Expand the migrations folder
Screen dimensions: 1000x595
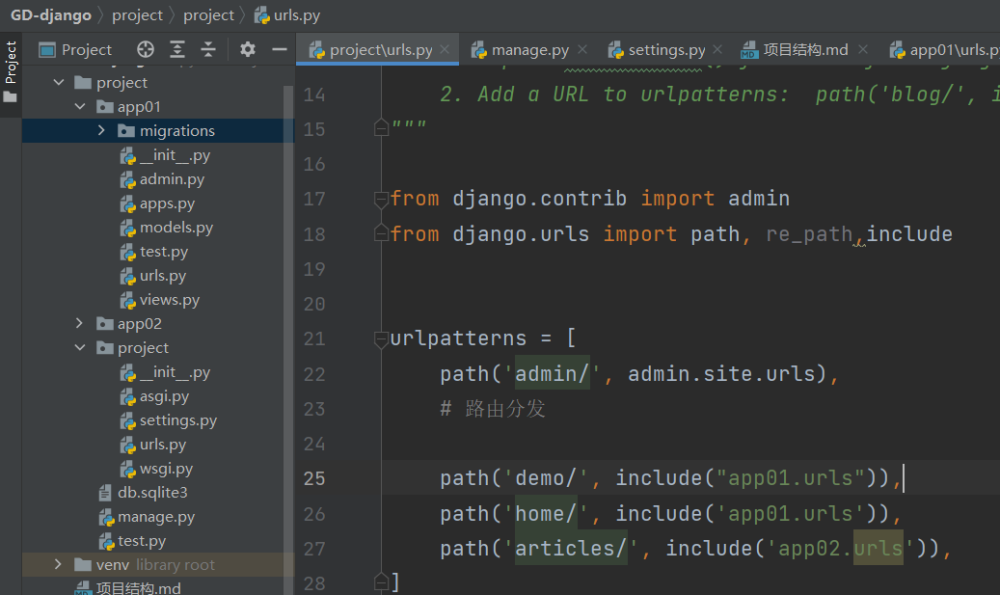102,131
